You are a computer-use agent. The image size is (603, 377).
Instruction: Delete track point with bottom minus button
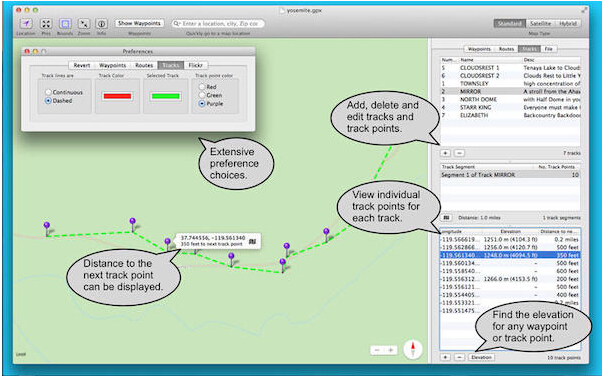460,357
